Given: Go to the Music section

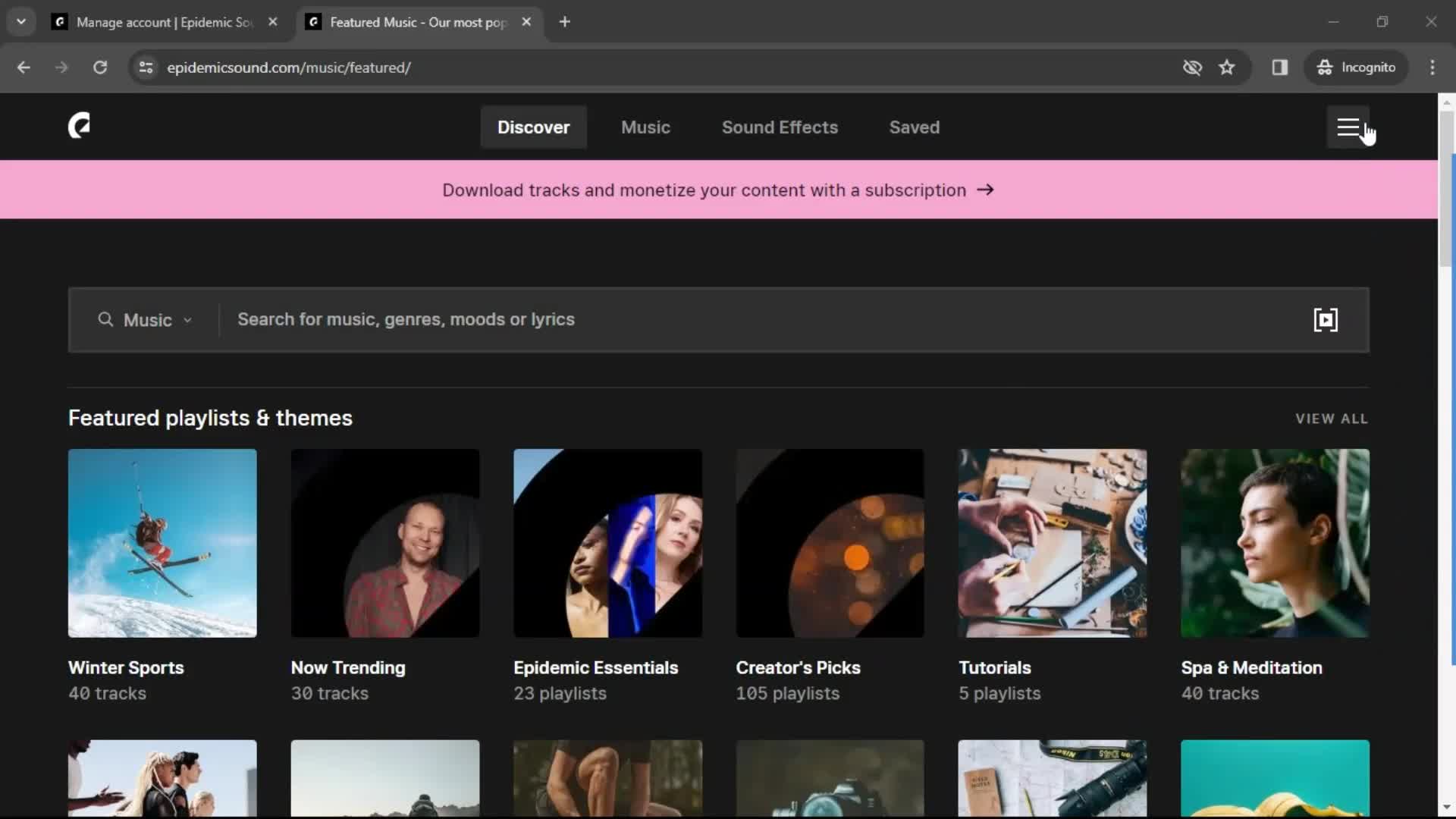Looking at the screenshot, I should pos(645,127).
